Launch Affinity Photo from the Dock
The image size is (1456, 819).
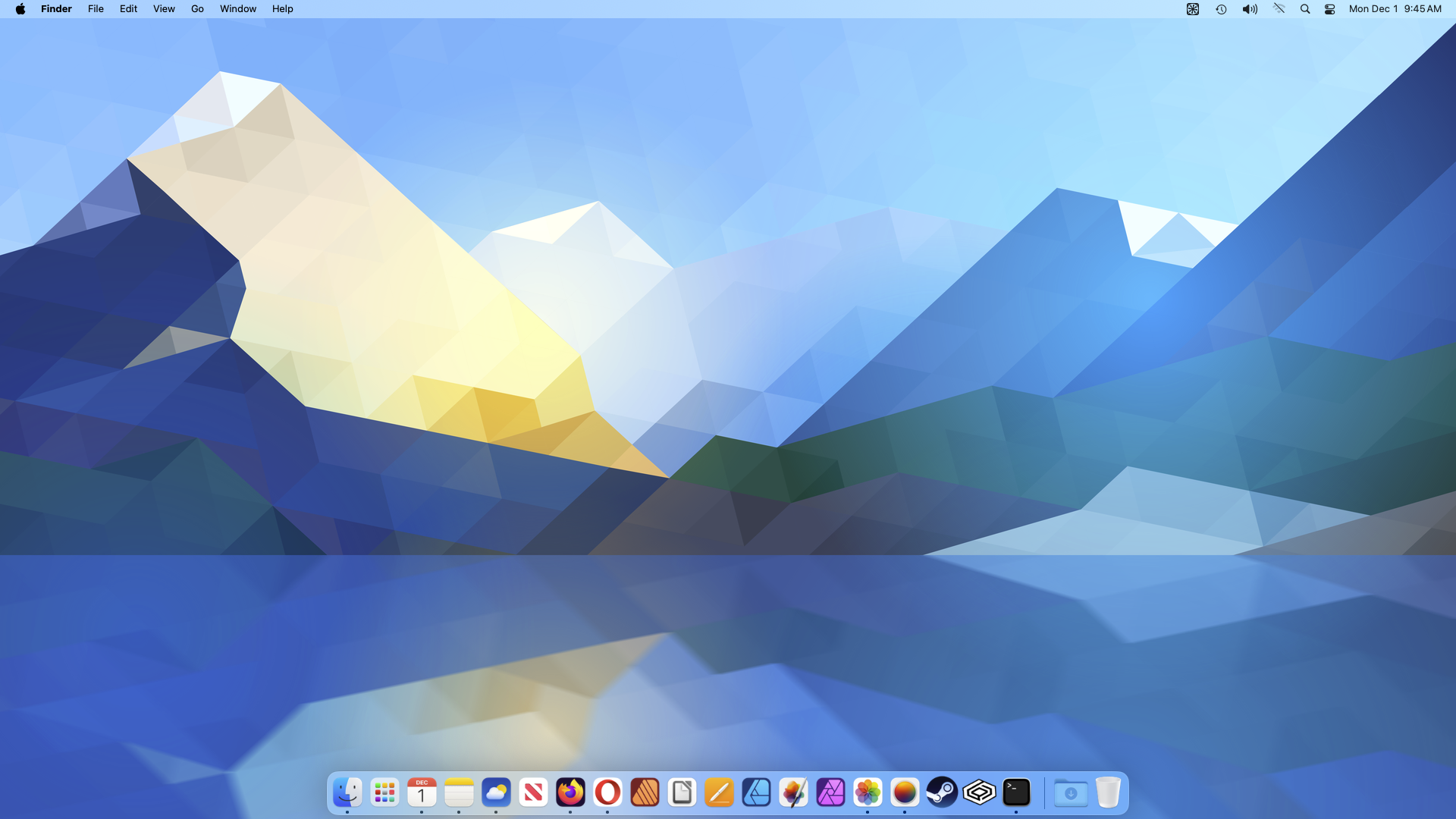click(830, 793)
